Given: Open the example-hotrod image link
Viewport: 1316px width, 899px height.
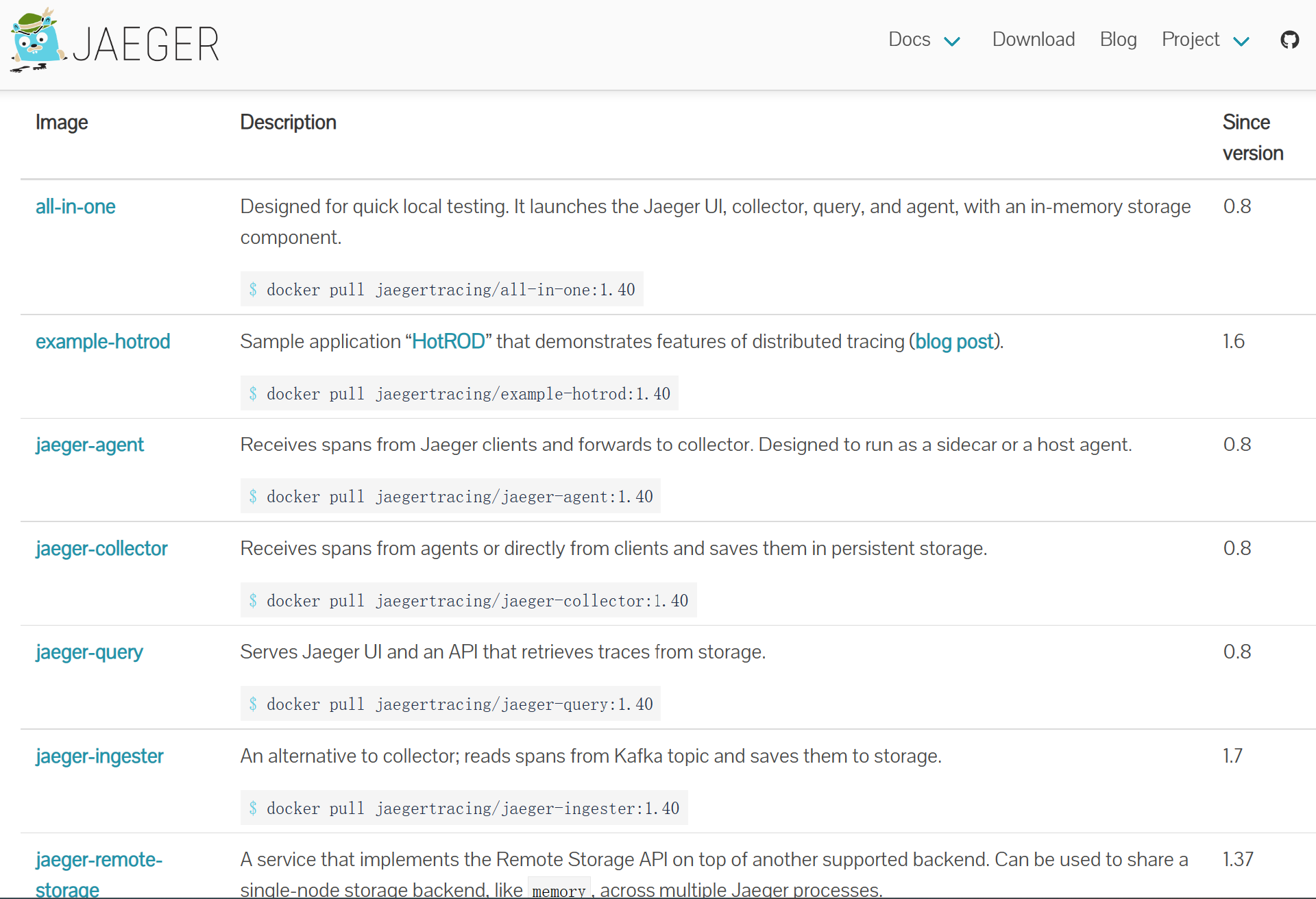Looking at the screenshot, I should click(103, 341).
